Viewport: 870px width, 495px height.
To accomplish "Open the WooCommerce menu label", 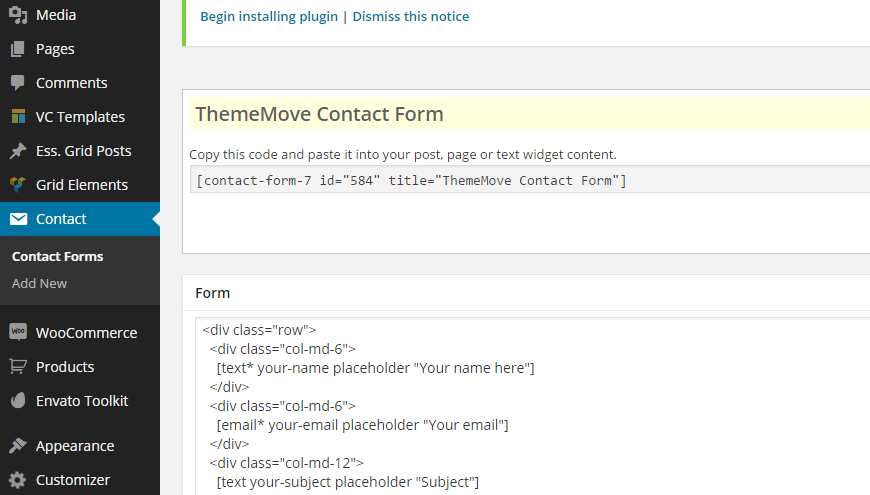I will [86, 333].
